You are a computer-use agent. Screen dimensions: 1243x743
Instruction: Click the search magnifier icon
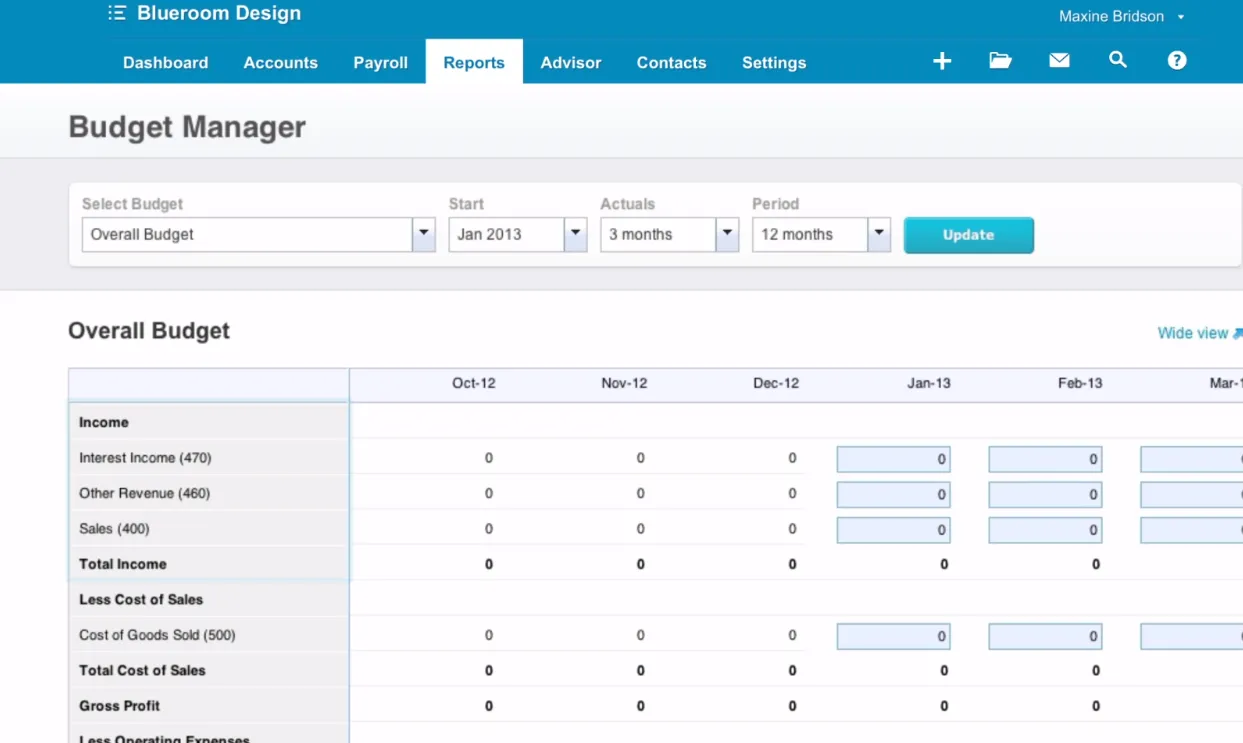point(1117,61)
